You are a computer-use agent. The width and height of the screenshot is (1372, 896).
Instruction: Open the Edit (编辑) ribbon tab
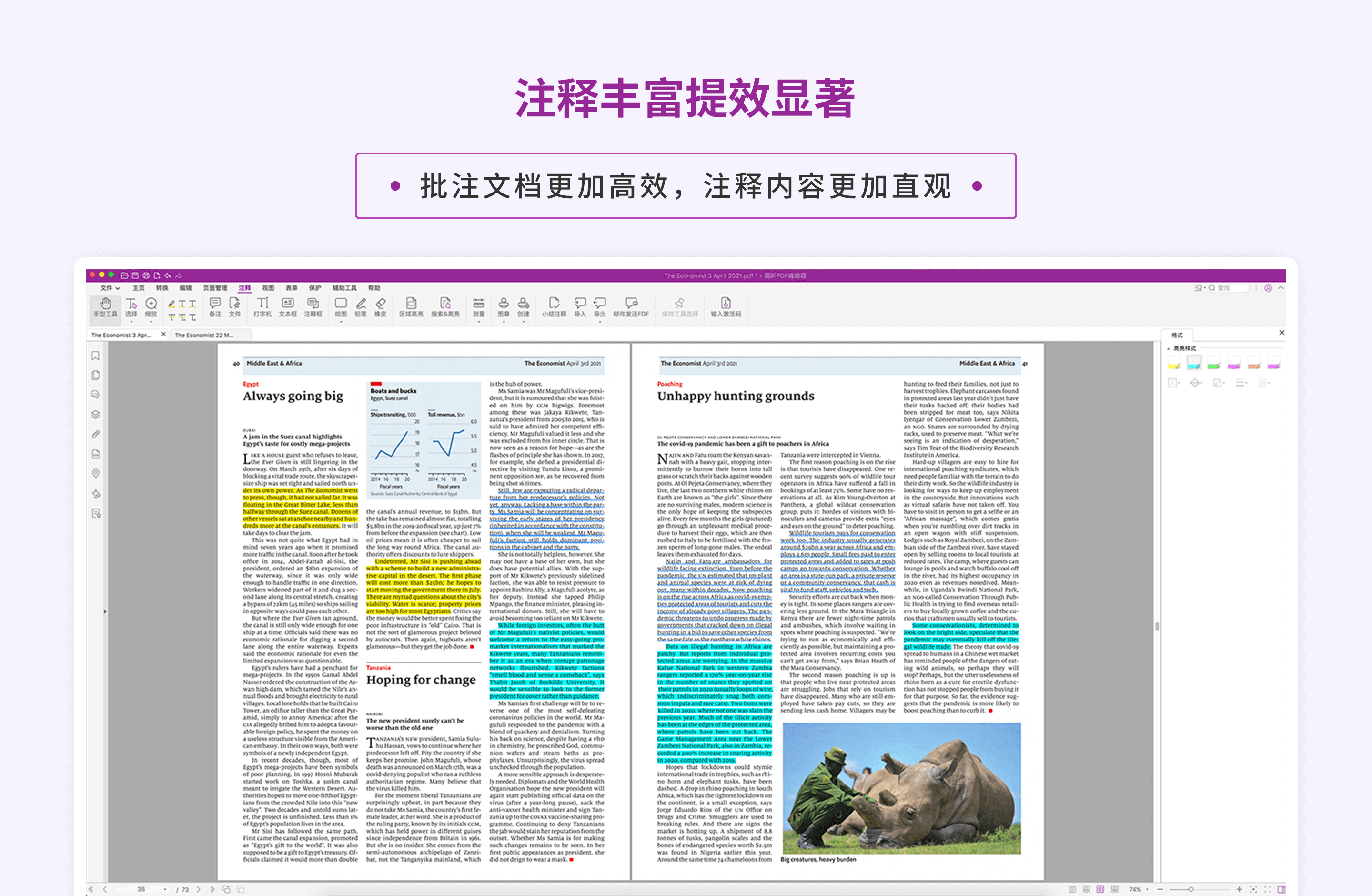click(186, 288)
